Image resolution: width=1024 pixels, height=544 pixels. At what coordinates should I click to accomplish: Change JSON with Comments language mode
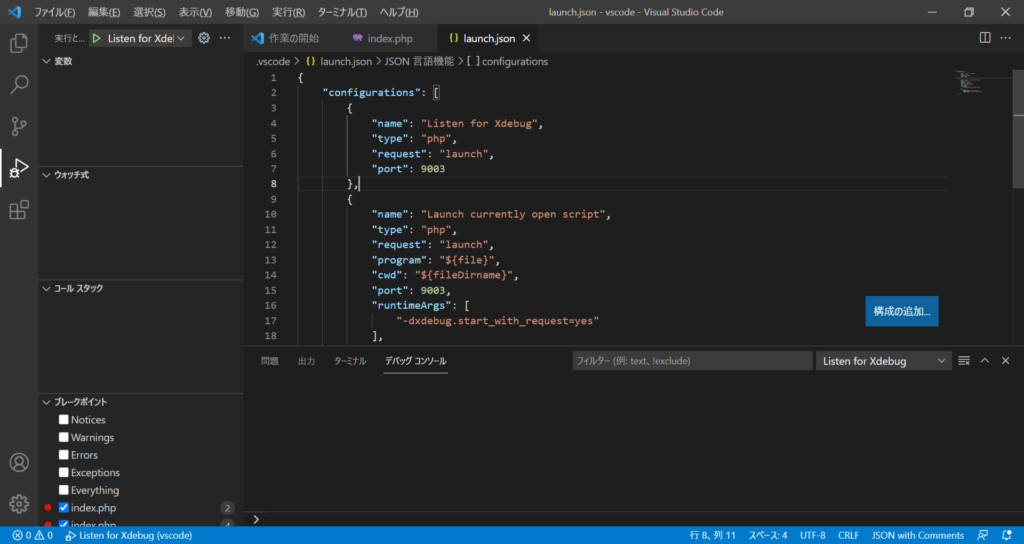tap(918, 536)
